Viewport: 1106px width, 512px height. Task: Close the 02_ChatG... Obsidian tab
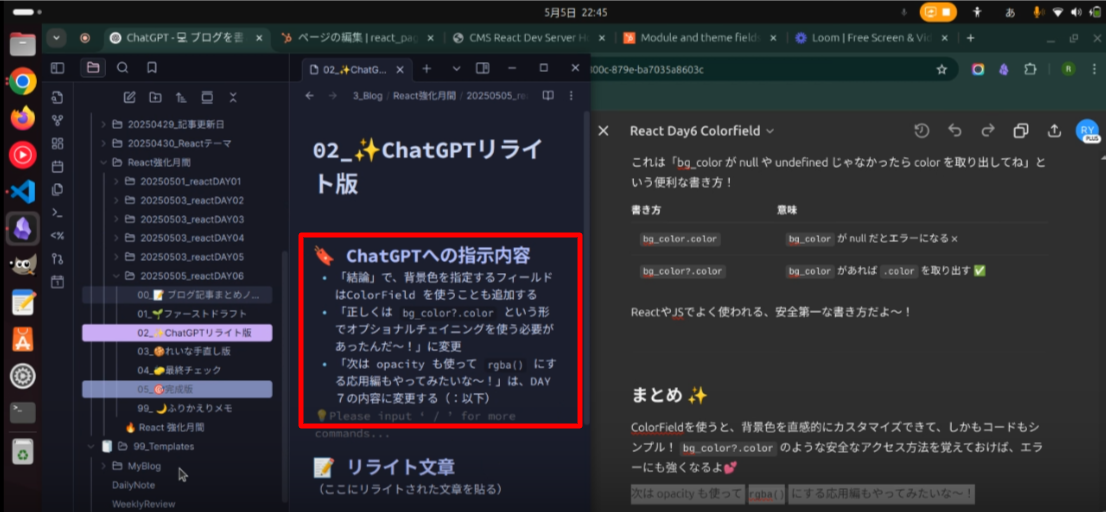[401, 69]
